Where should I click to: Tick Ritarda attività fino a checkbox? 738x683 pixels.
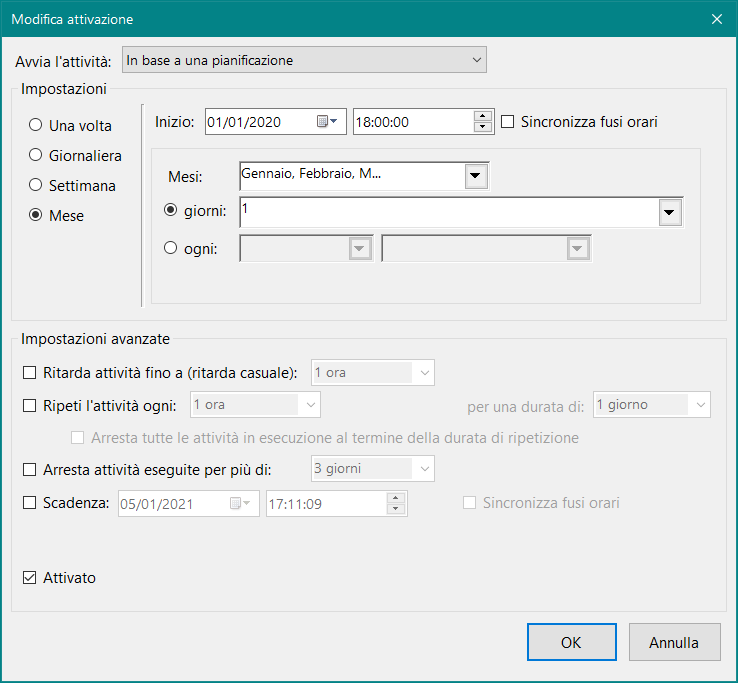[30, 373]
